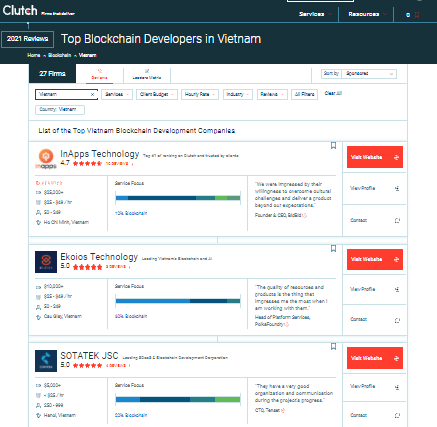
Task: Open the saved bookmarks icon in header
Action: pos(417,15)
